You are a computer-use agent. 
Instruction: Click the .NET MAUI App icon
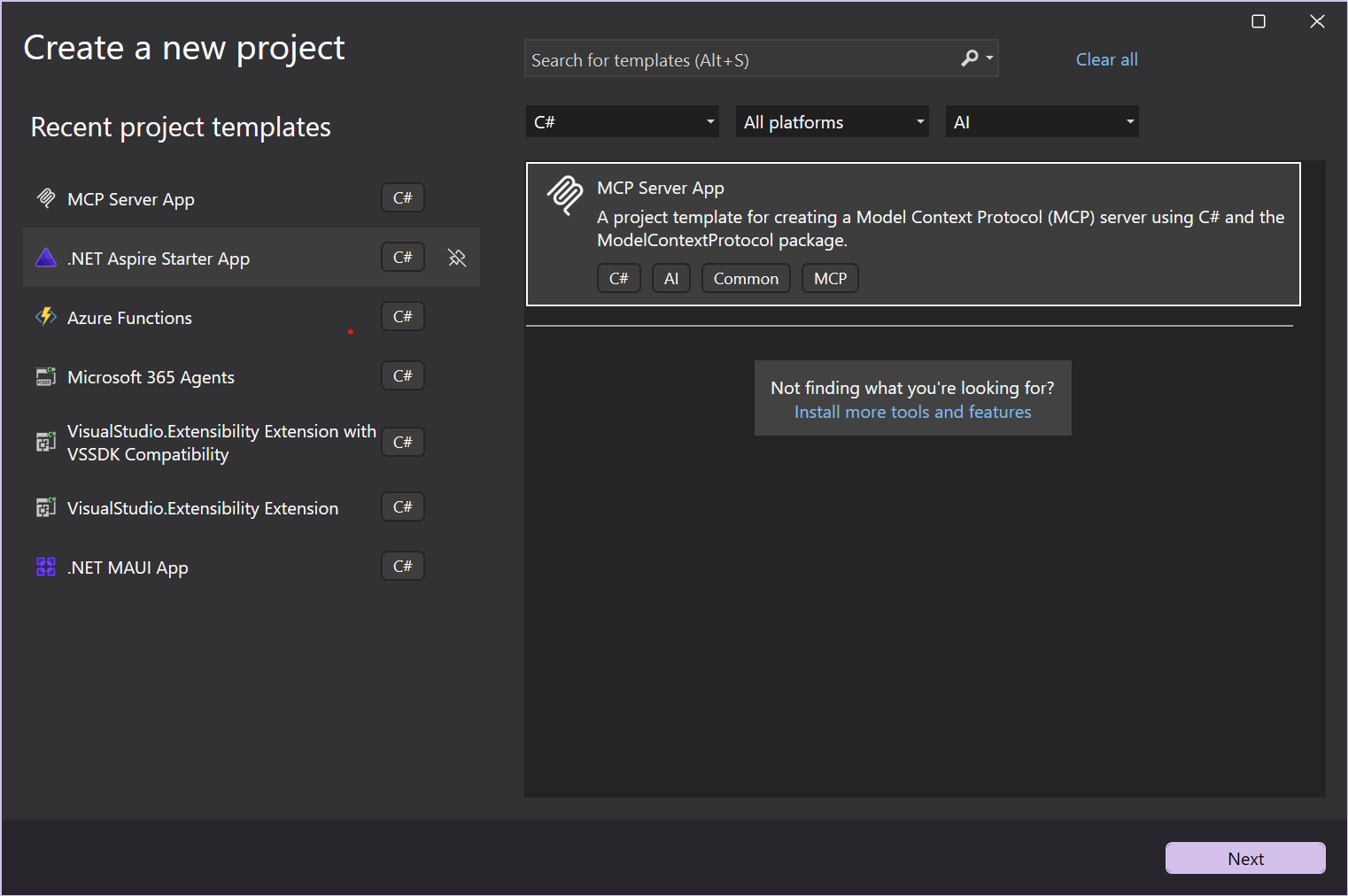pyautogui.click(x=45, y=567)
